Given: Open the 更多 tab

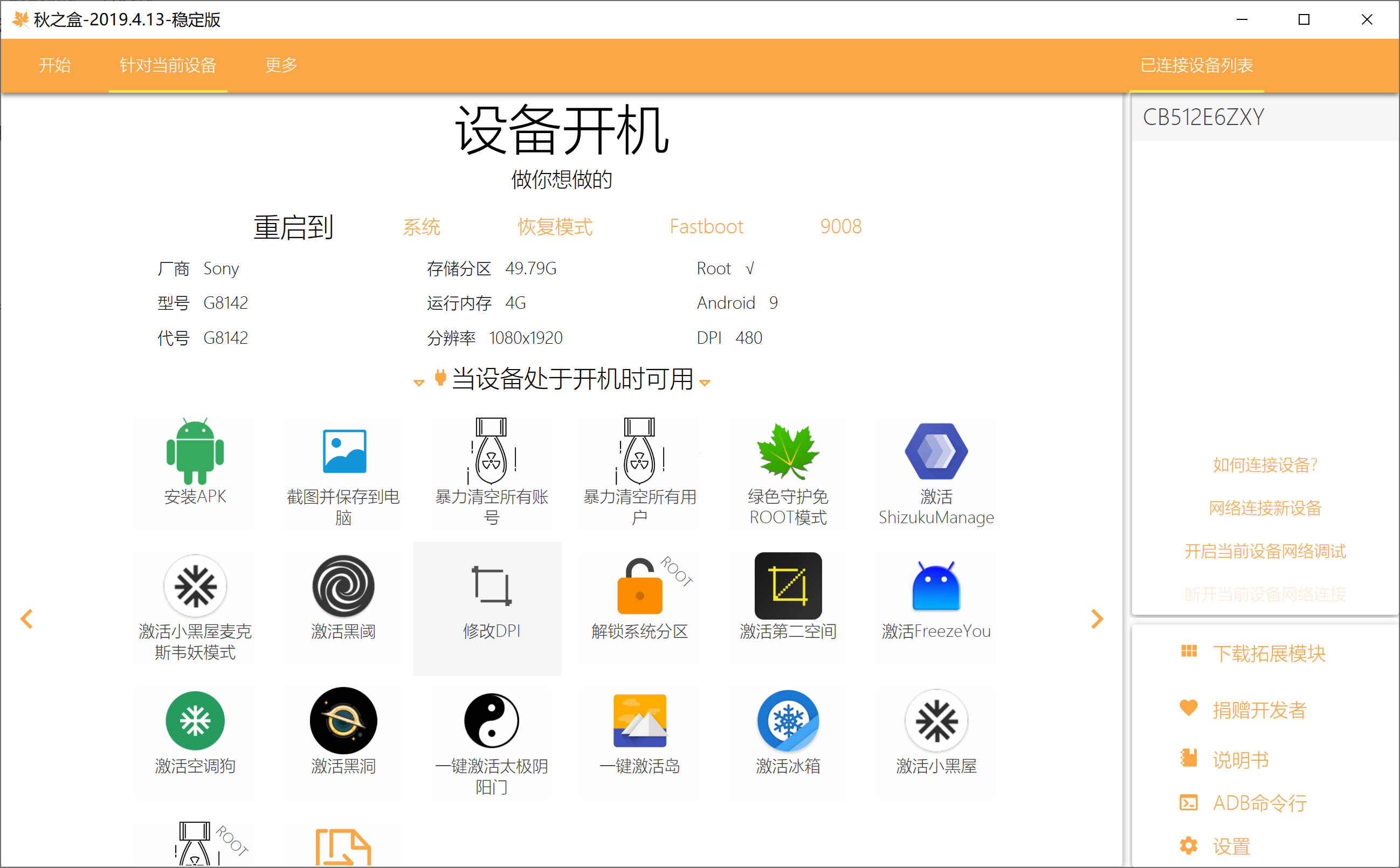Looking at the screenshot, I should point(281,65).
